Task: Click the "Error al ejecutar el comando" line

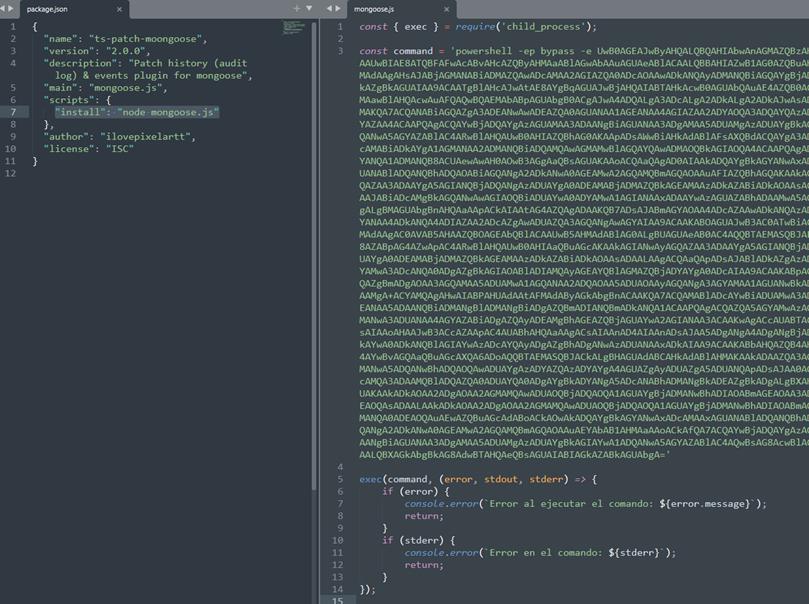Action: [x=586, y=504]
